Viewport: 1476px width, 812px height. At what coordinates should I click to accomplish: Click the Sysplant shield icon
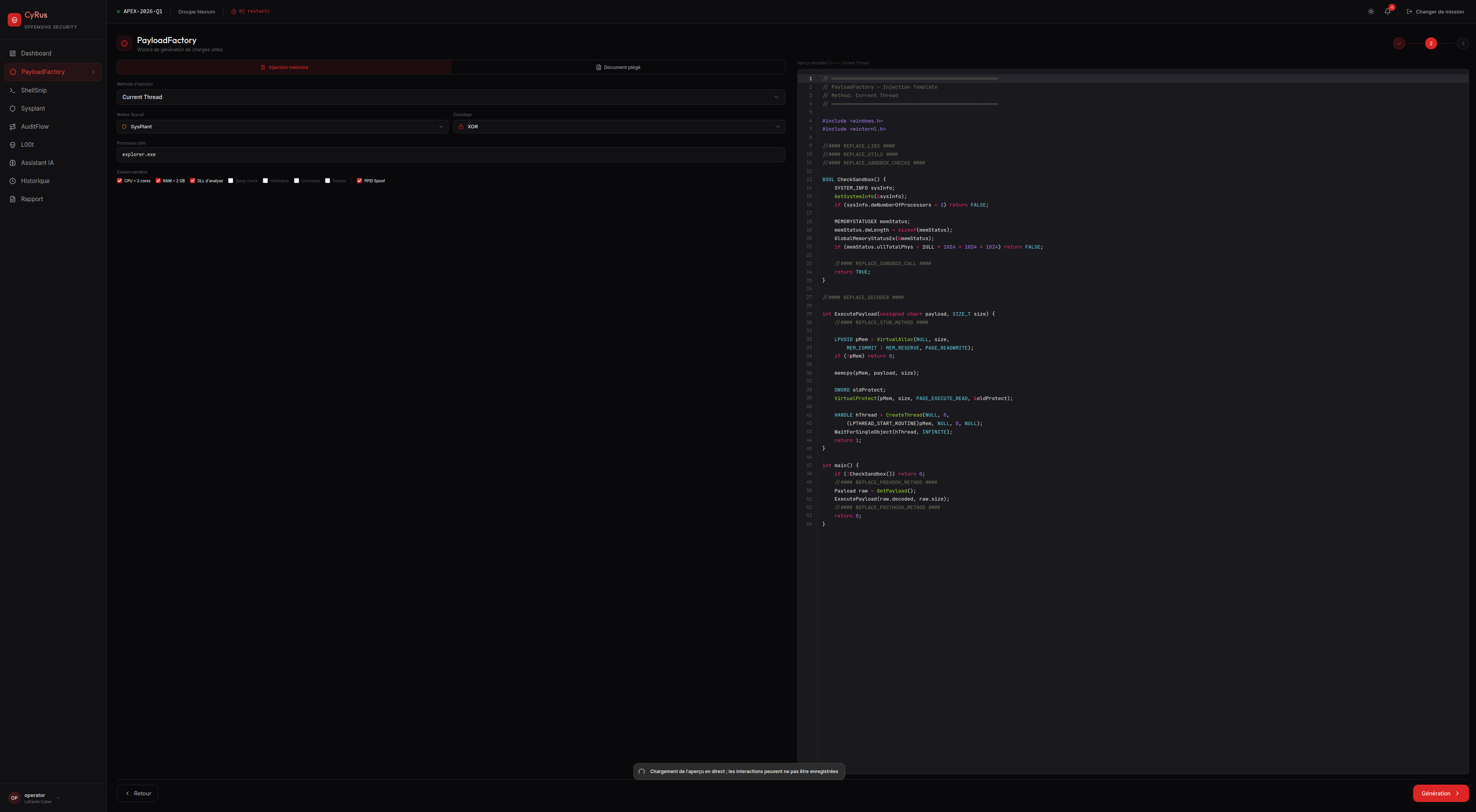click(13, 108)
